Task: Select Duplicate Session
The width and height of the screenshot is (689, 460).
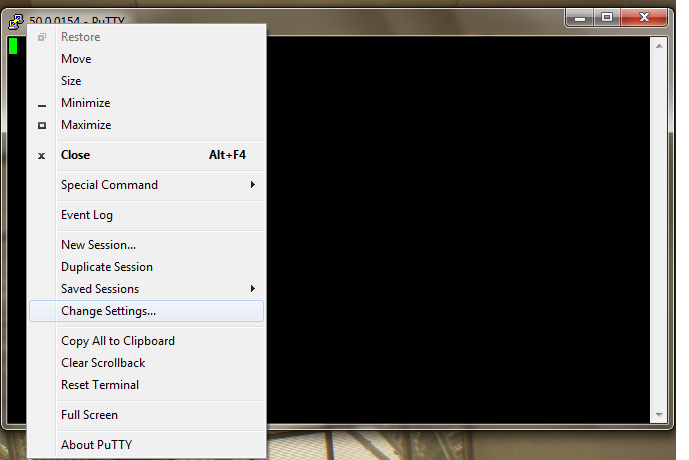Action: tap(147, 267)
